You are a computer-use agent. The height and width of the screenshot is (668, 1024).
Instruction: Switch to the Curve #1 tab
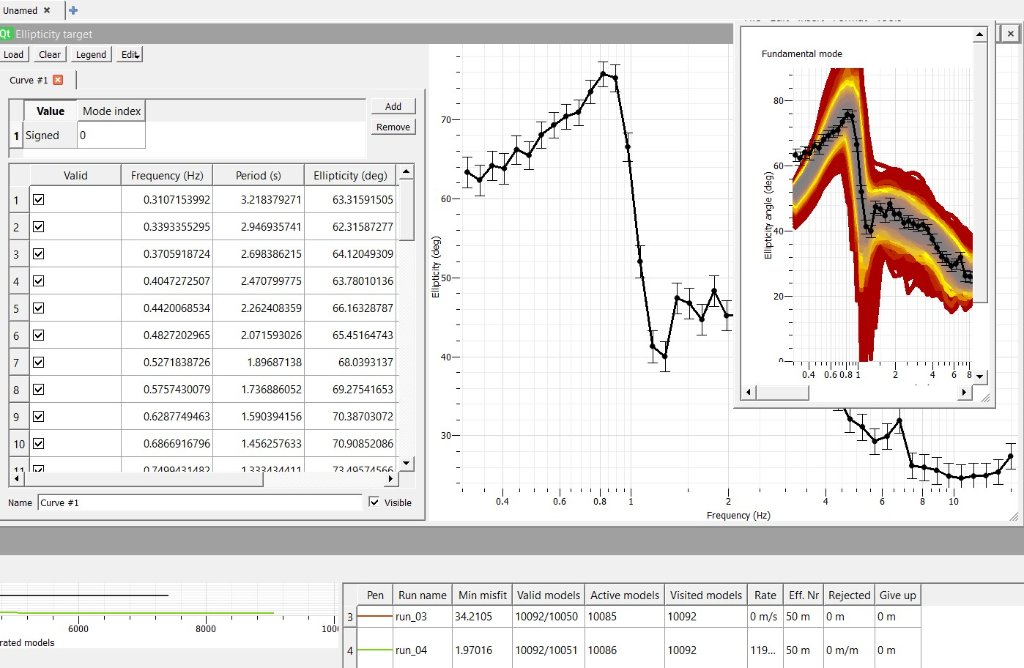(x=28, y=80)
